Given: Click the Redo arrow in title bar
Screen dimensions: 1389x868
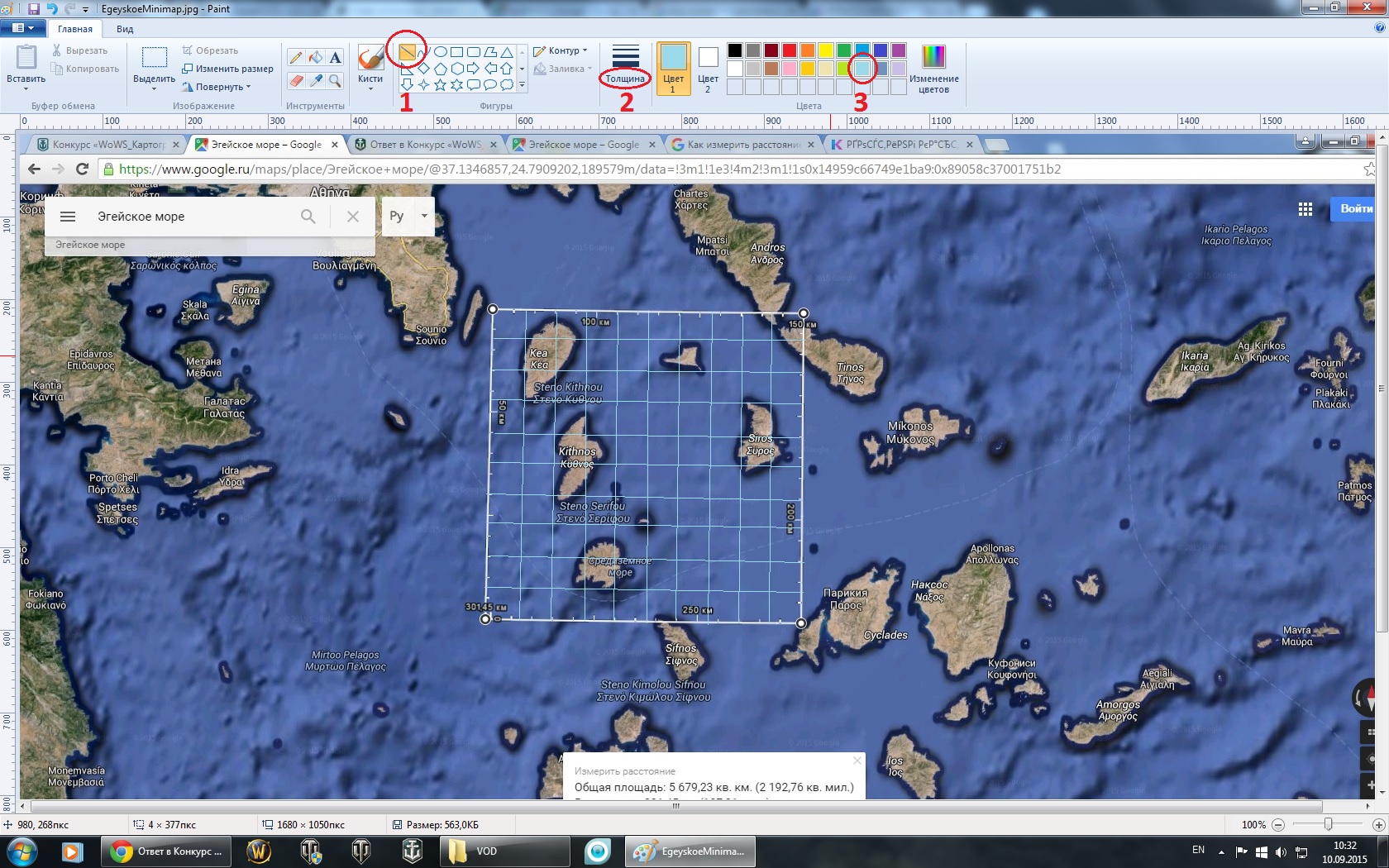Looking at the screenshot, I should (69, 8).
